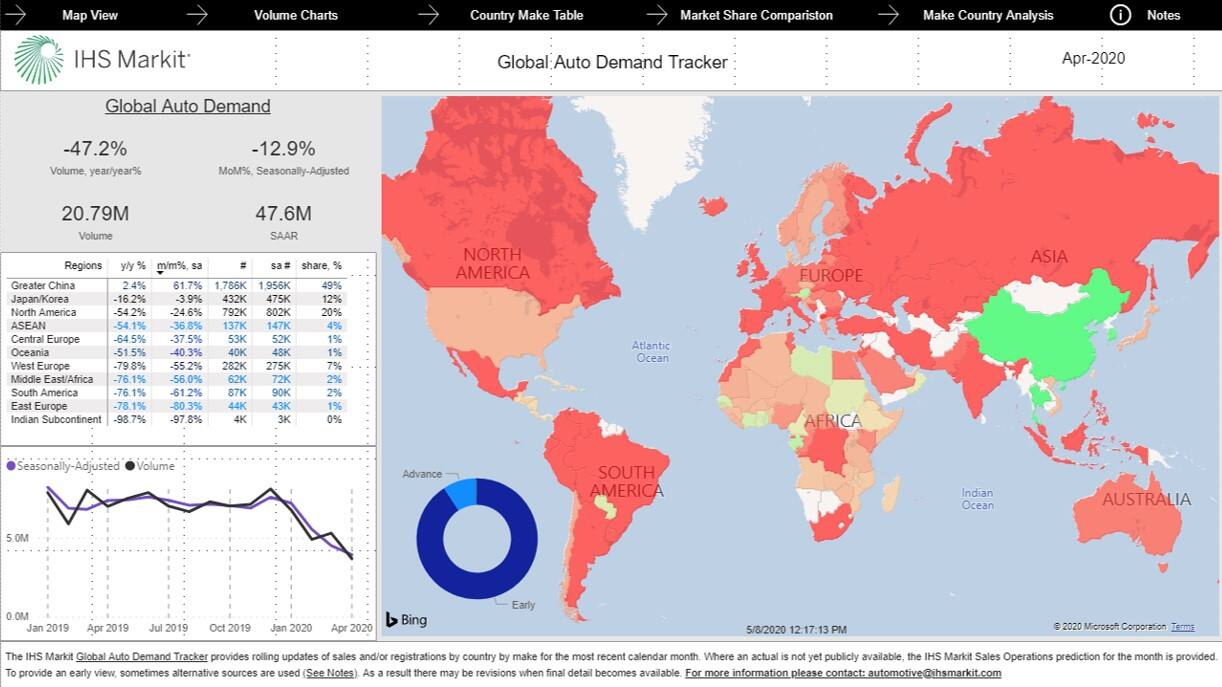Screen dimensions: 1222x687
Task: Click the 49% share cell
Action: [332, 286]
